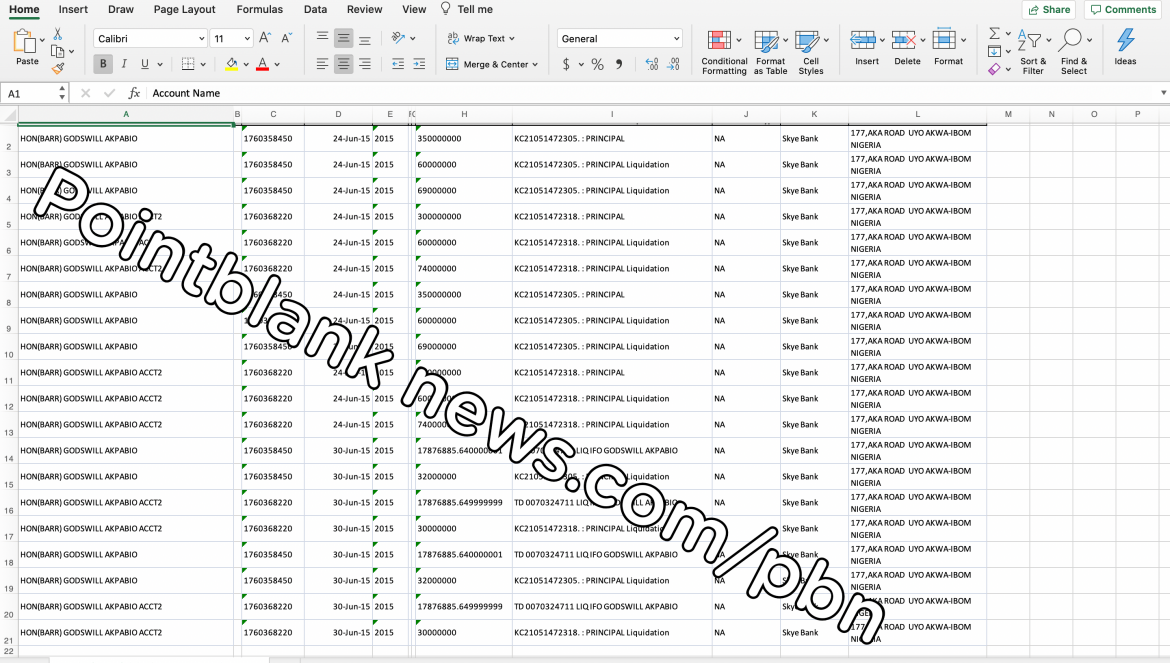Screen dimensions: 1170x663
Task: Open the View tab
Action: (414, 10)
